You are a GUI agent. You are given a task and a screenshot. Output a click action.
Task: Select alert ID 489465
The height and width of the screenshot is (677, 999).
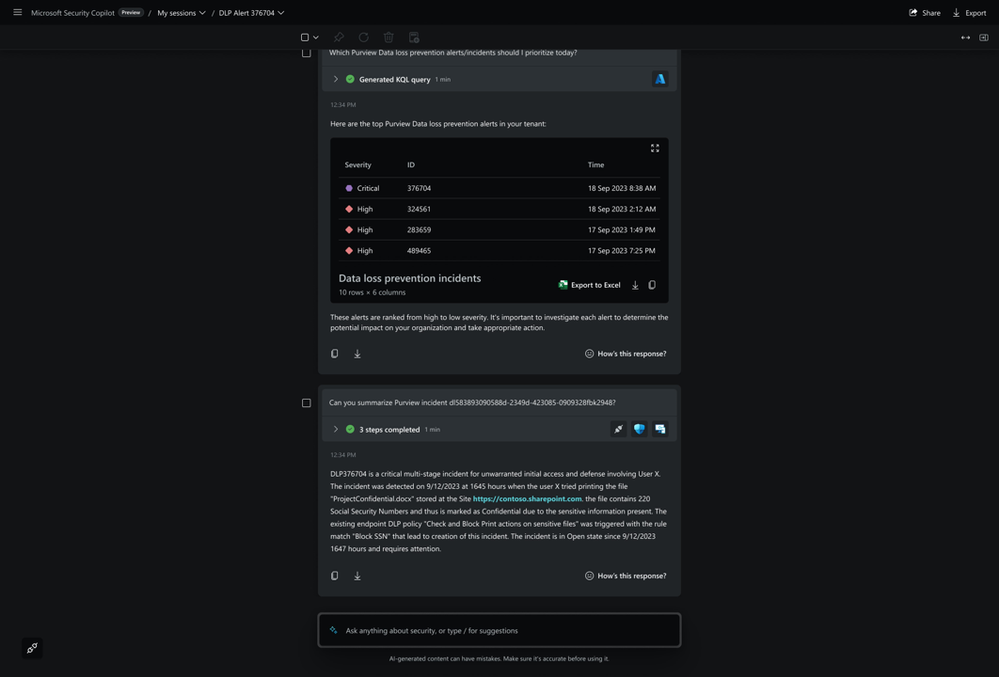tap(419, 251)
